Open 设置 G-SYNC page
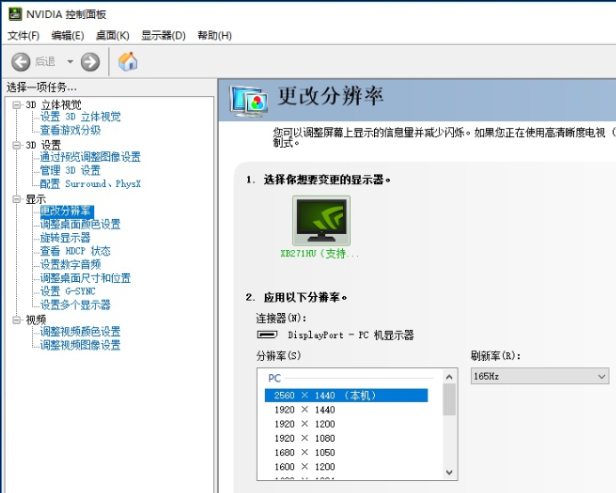 point(67,291)
